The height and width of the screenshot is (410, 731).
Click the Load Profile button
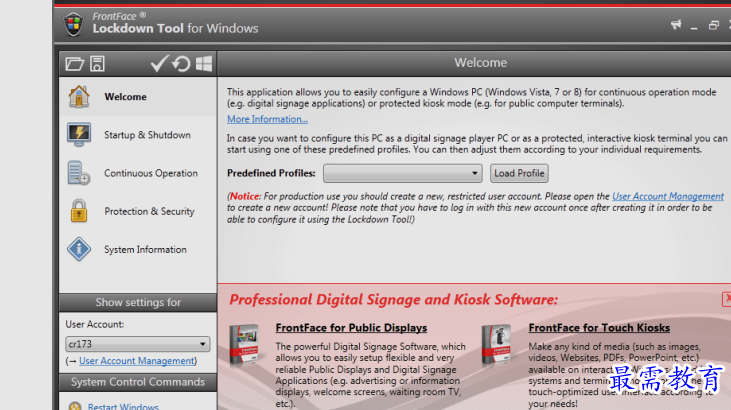pos(519,173)
